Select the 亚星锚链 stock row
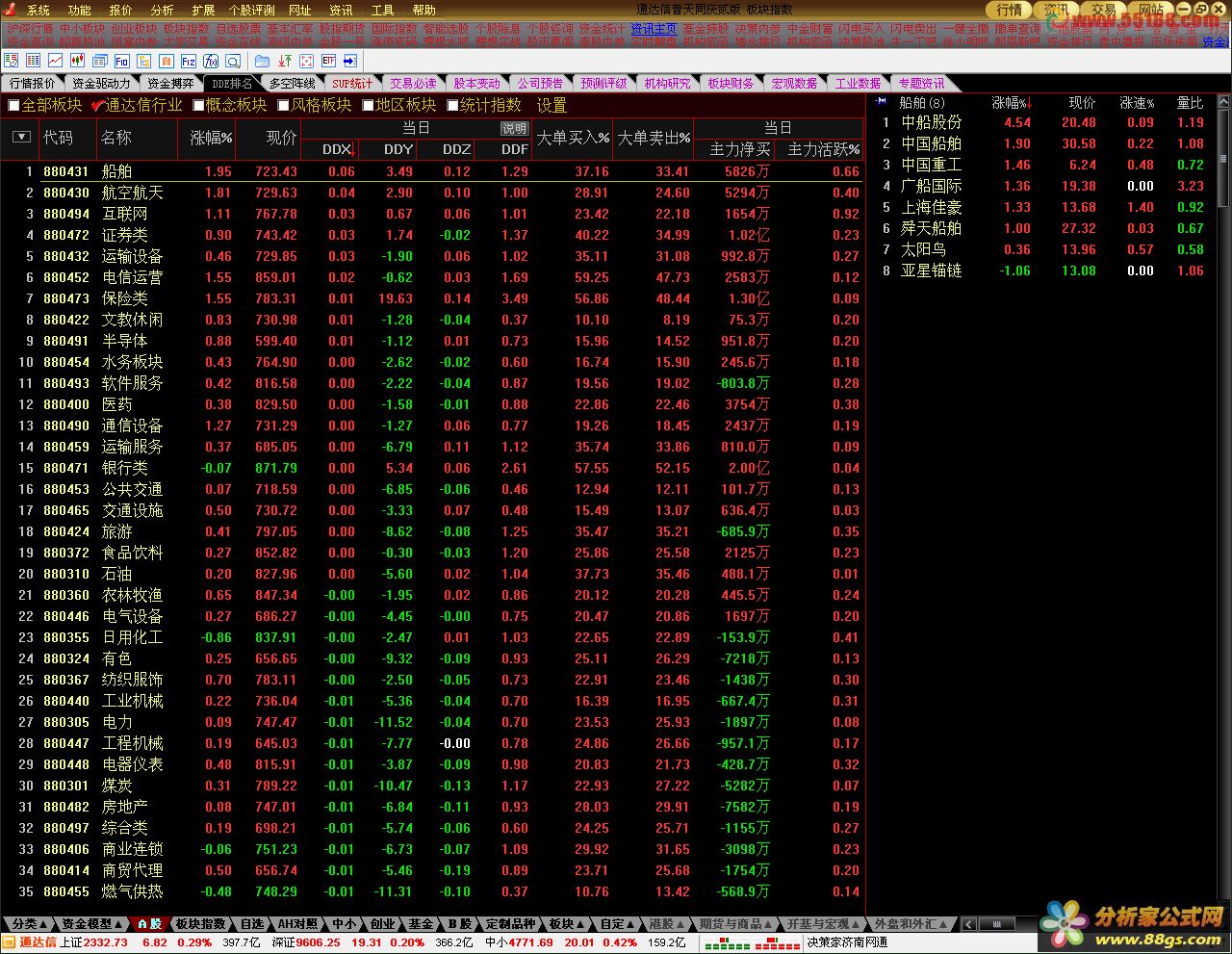Viewport: 1232px width, 954px height. 1043,271
